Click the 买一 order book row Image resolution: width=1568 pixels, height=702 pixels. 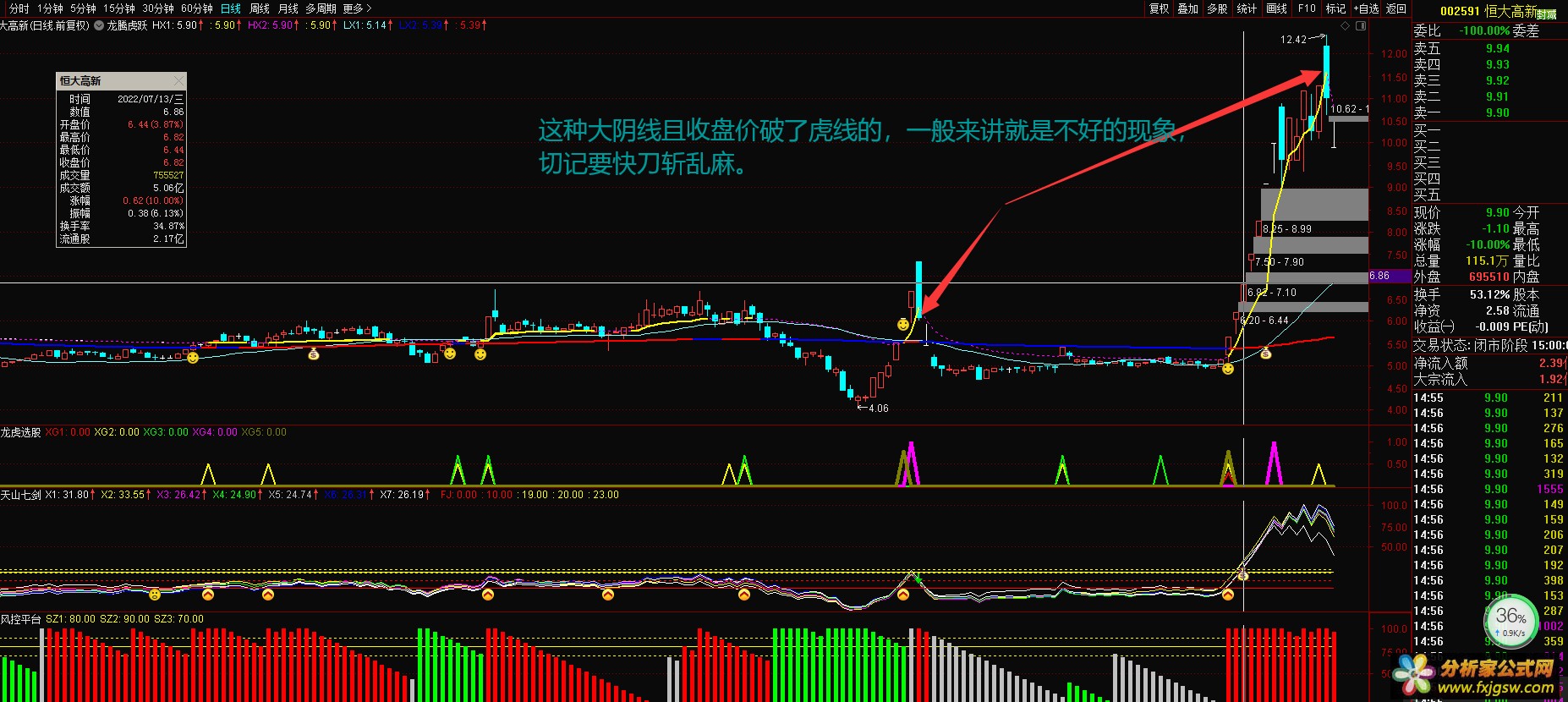click(x=1489, y=130)
